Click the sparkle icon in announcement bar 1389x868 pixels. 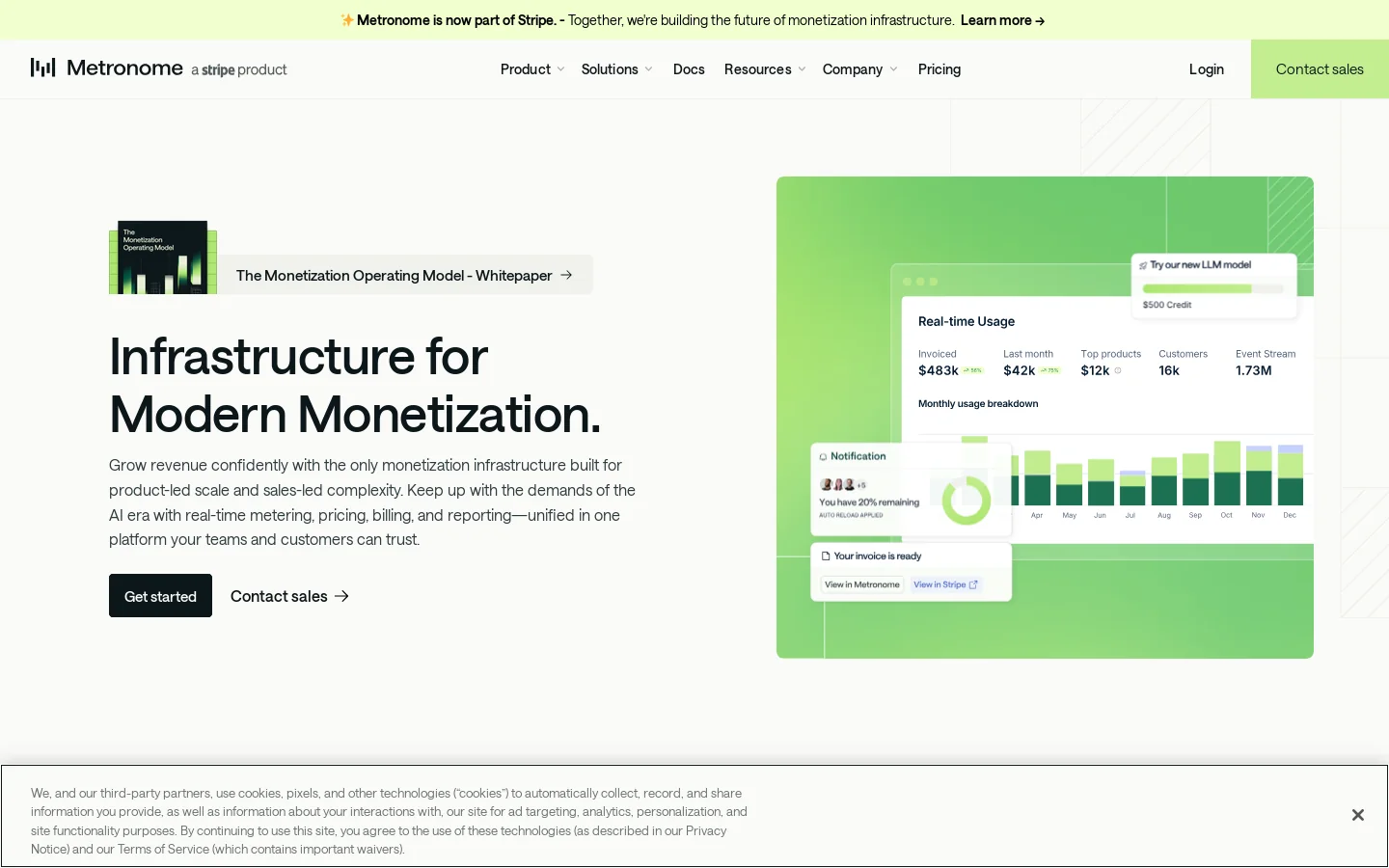click(x=347, y=20)
